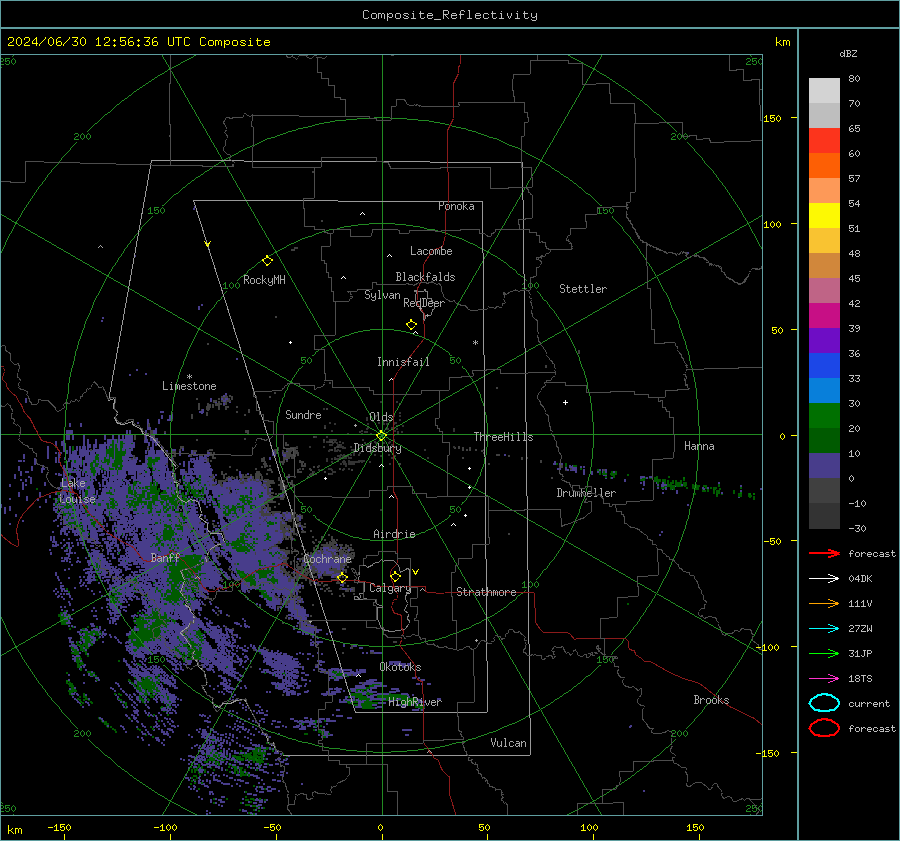Image resolution: width=900 pixels, height=841 pixels.
Task: Click the 39 dBZ purple swatch
Action: pos(824,340)
